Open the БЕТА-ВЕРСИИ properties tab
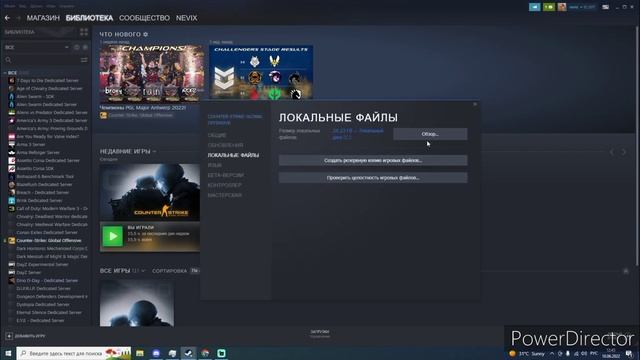 point(225,175)
